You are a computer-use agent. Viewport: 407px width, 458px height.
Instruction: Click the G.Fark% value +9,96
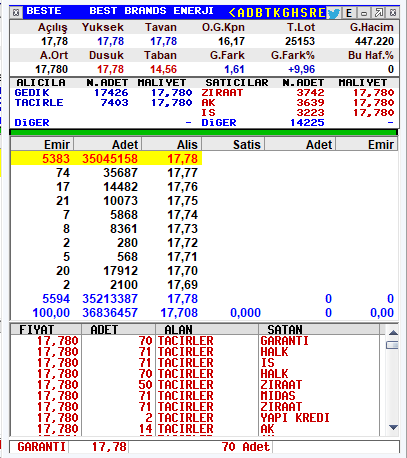coord(302,69)
